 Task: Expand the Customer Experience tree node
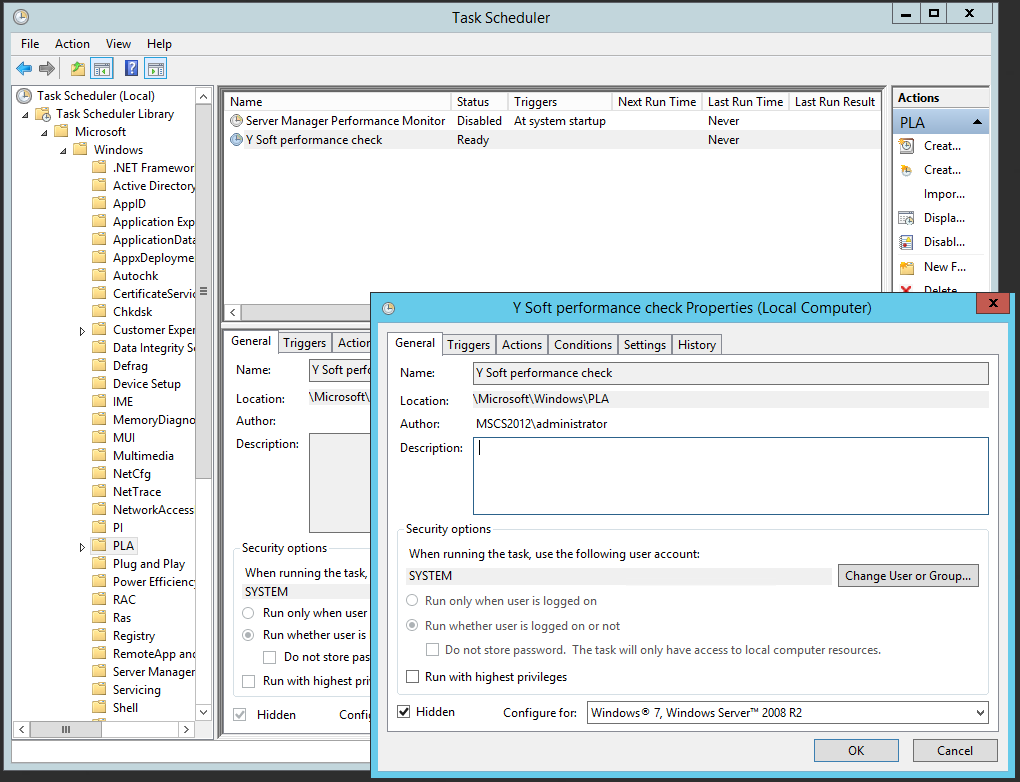coord(82,329)
